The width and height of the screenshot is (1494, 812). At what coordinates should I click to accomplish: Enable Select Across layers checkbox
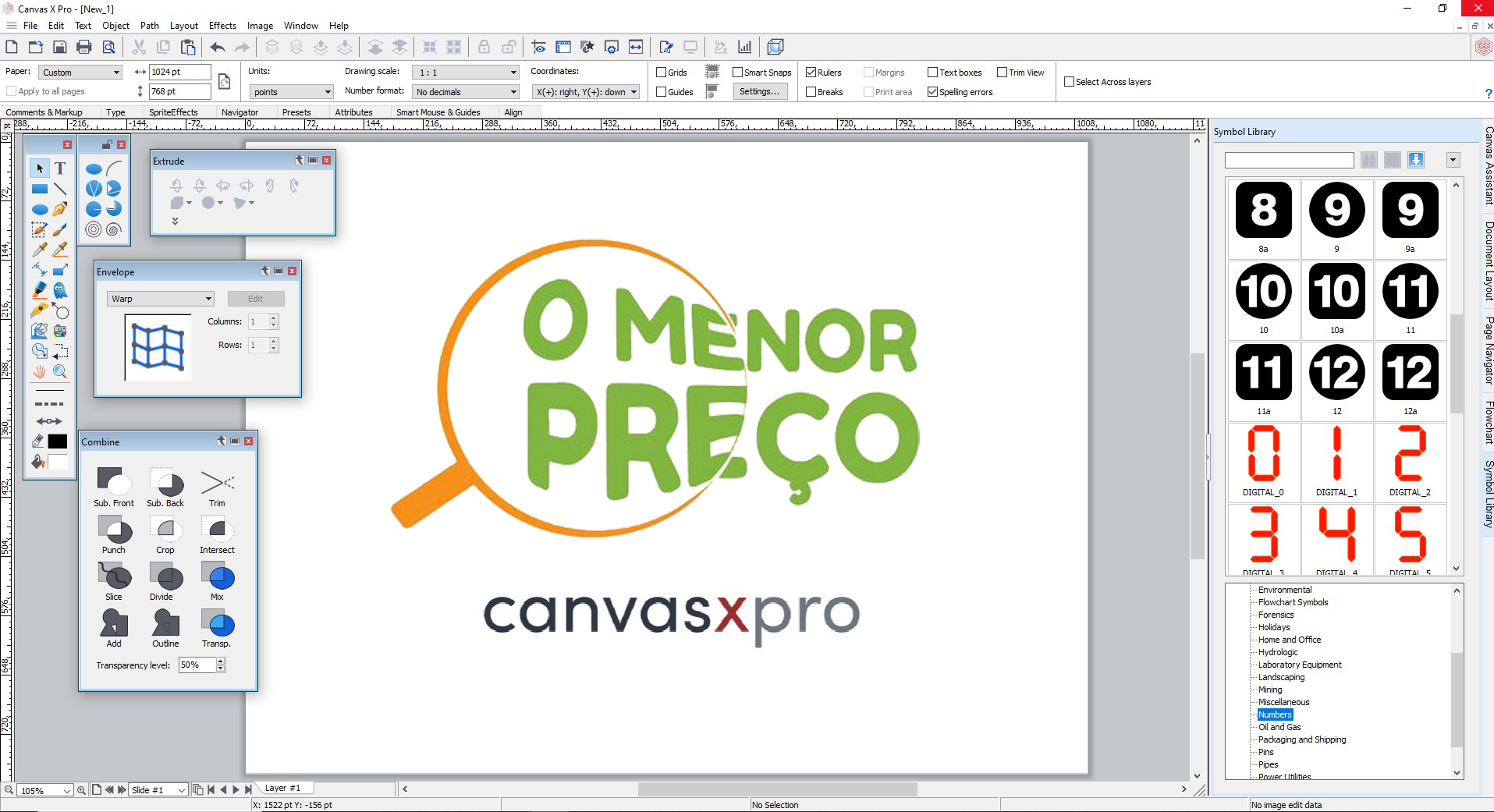click(1070, 82)
